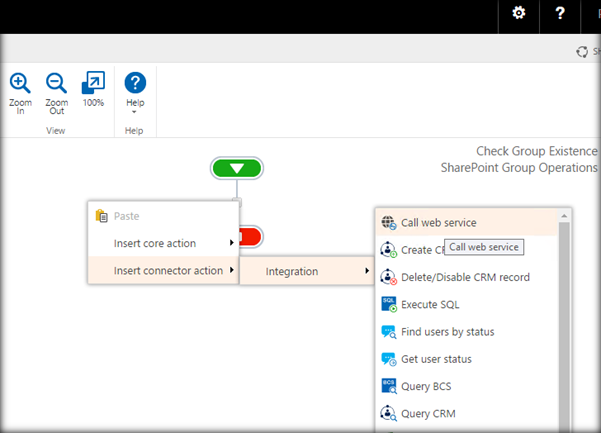Click the Call web service globe icon
Viewport: 601px width, 433px height.
pyautogui.click(x=388, y=223)
